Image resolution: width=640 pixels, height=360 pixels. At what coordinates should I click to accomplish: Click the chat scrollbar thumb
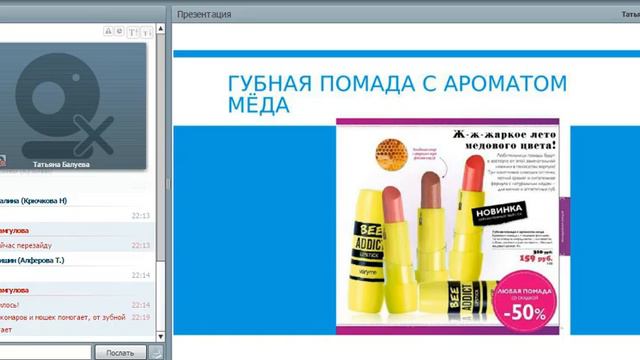(x=161, y=148)
